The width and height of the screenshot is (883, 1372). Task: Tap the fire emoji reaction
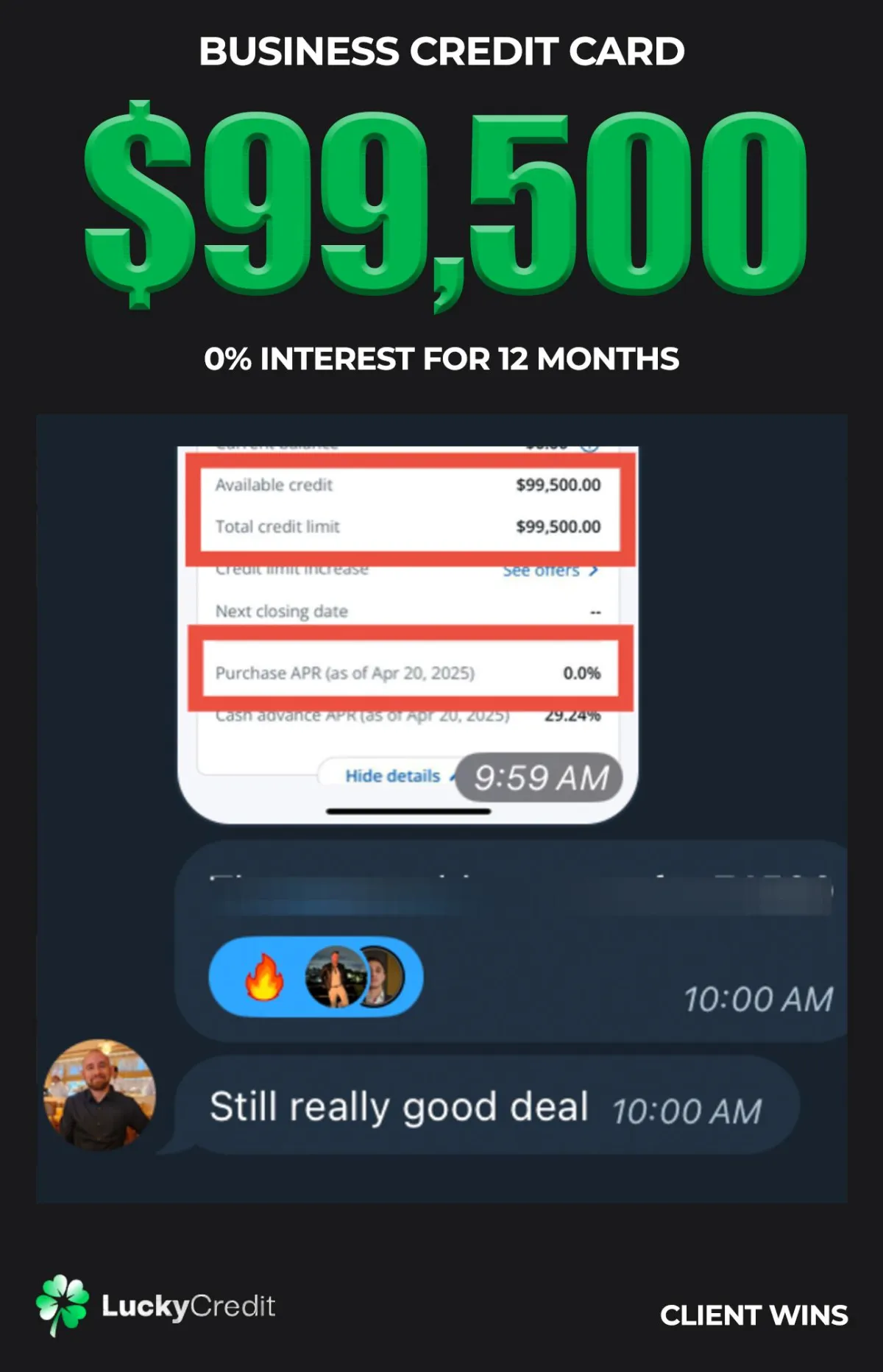[264, 977]
